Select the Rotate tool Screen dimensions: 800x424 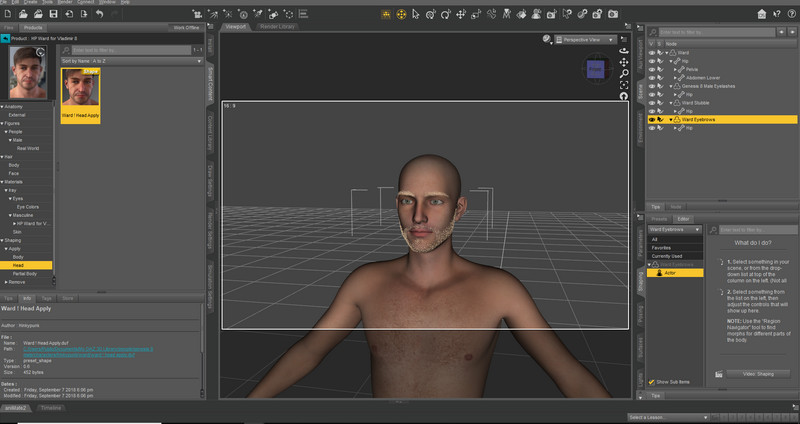point(445,14)
